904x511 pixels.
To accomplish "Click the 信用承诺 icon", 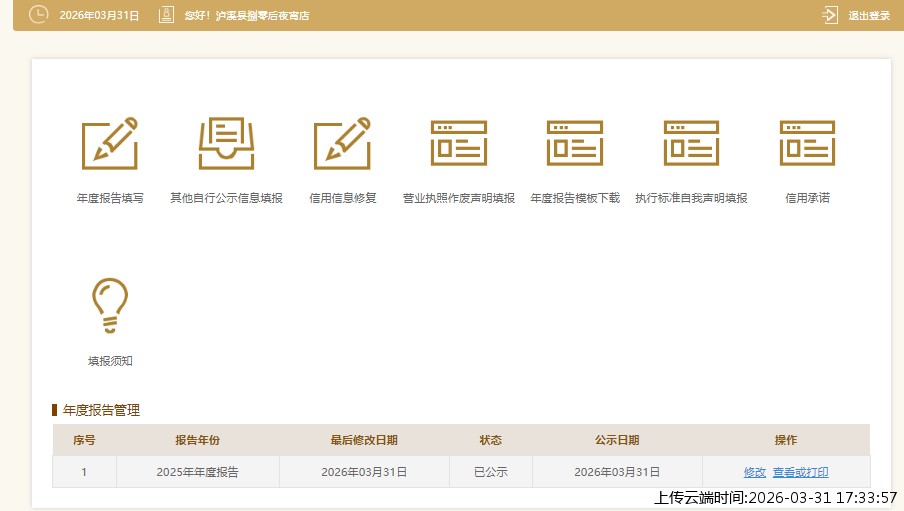I will (x=807, y=143).
